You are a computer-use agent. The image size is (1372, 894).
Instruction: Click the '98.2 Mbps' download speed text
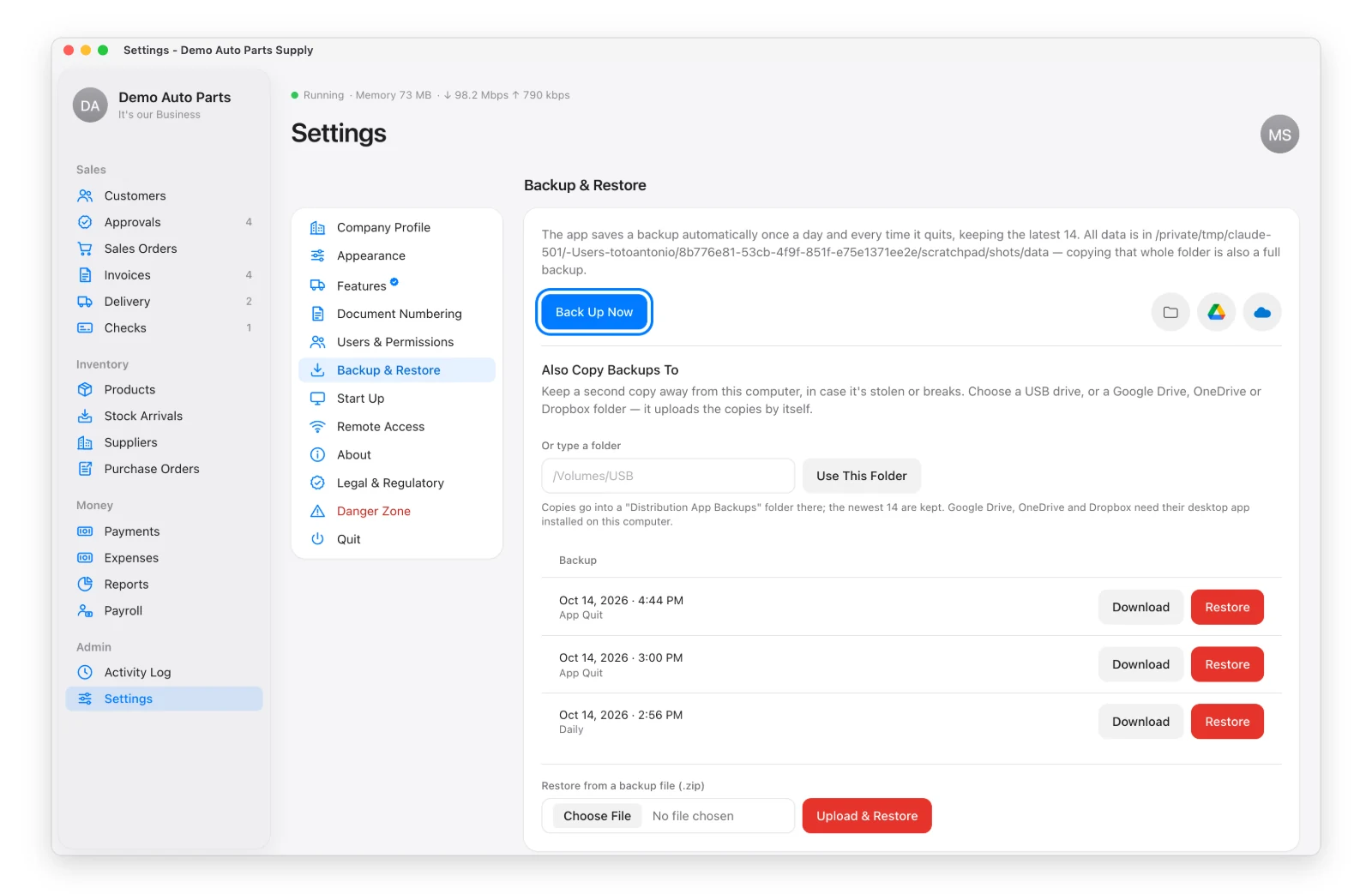481,95
